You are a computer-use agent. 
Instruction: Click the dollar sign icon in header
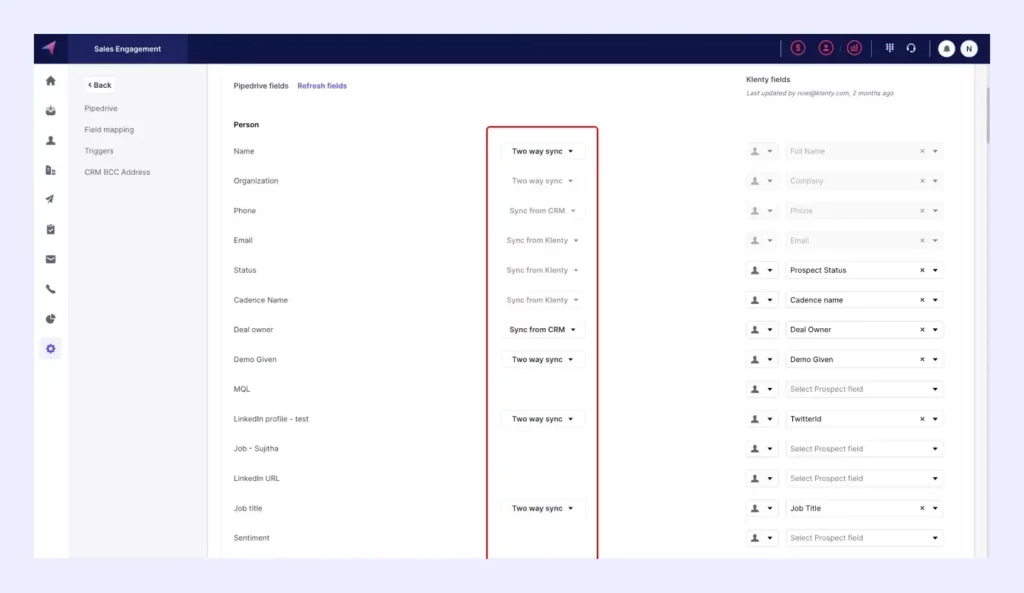pyautogui.click(x=797, y=48)
